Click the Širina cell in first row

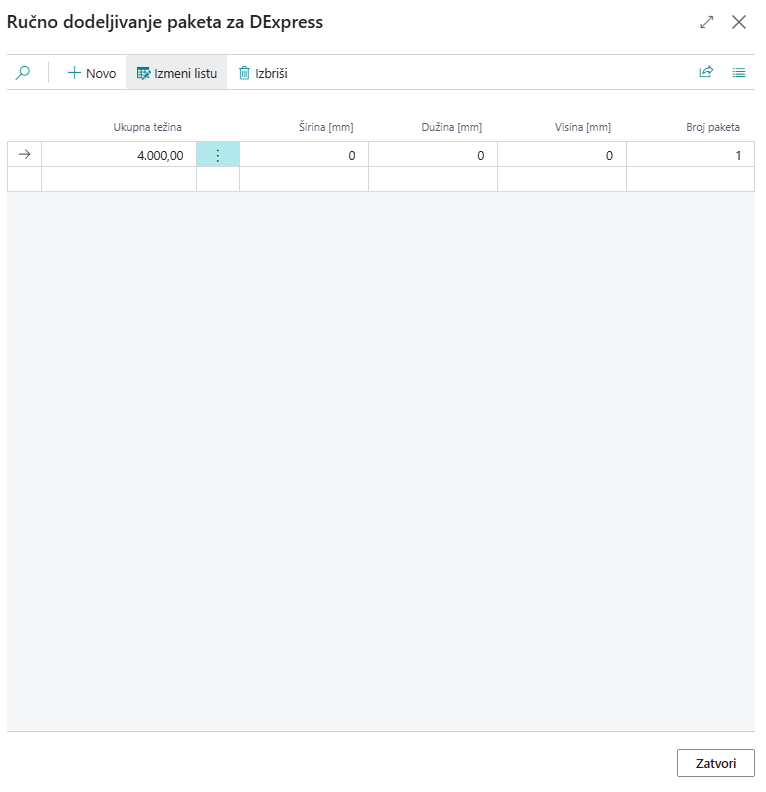(x=304, y=155)
